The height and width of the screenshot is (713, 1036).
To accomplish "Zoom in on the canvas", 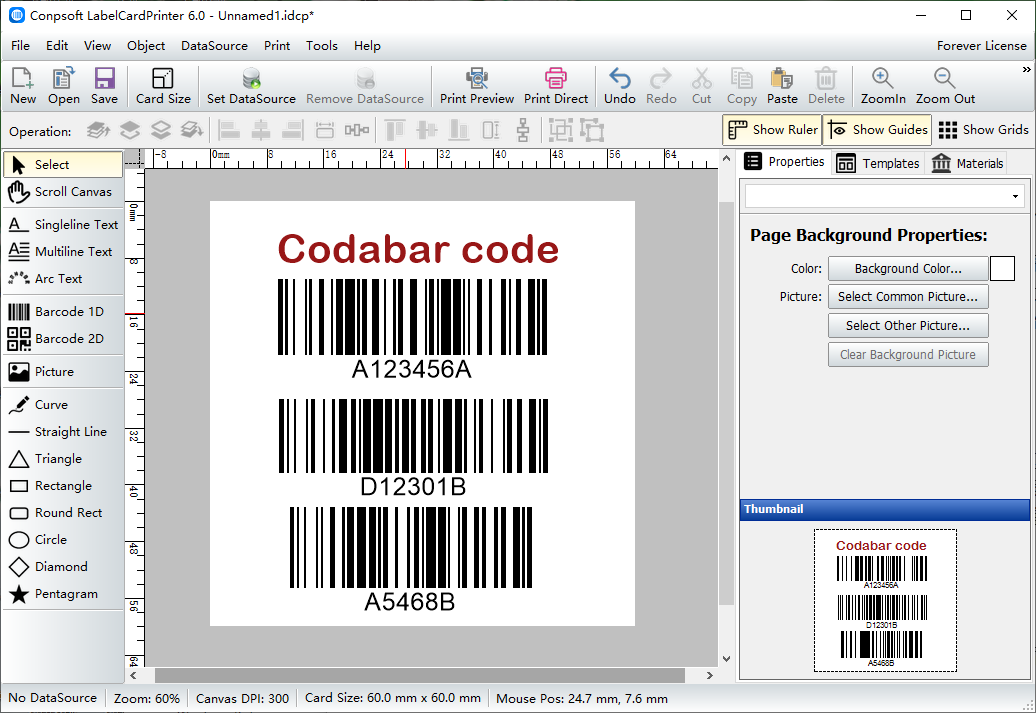I will (883, 86).
